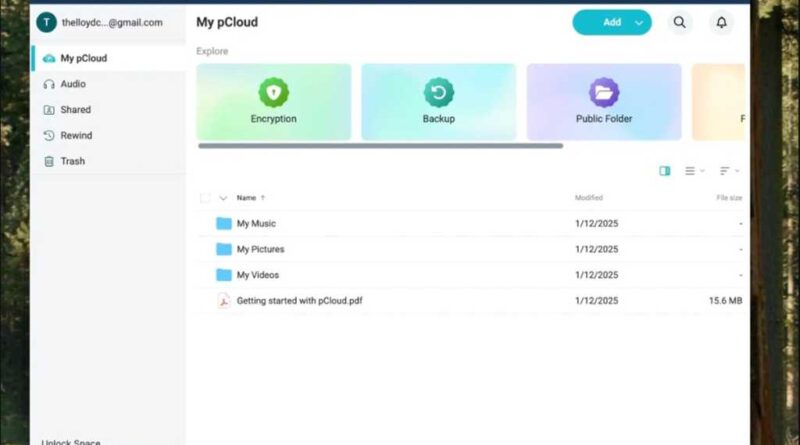The height and width of the screenshot is (445, 800).
Task: Sort by the Modified column header
Action: coord(589,198)
